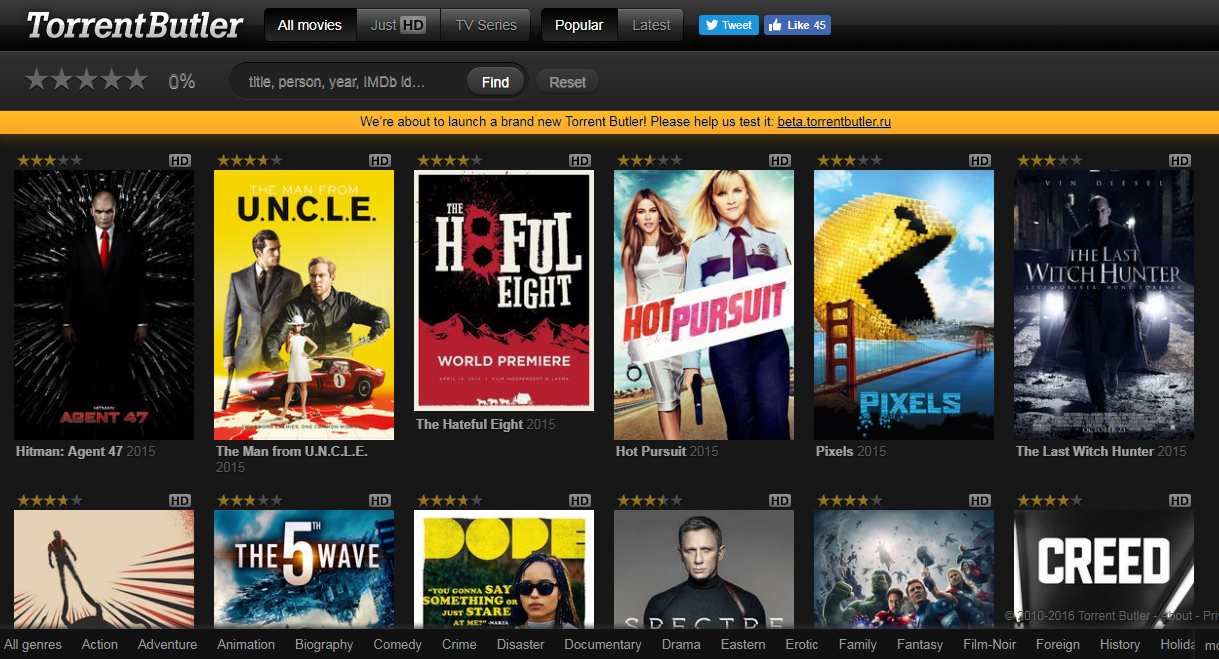1219x659 pixels.
Task: Click the HD badge above The 5th Wave poster
Action: tap(380, 500)
